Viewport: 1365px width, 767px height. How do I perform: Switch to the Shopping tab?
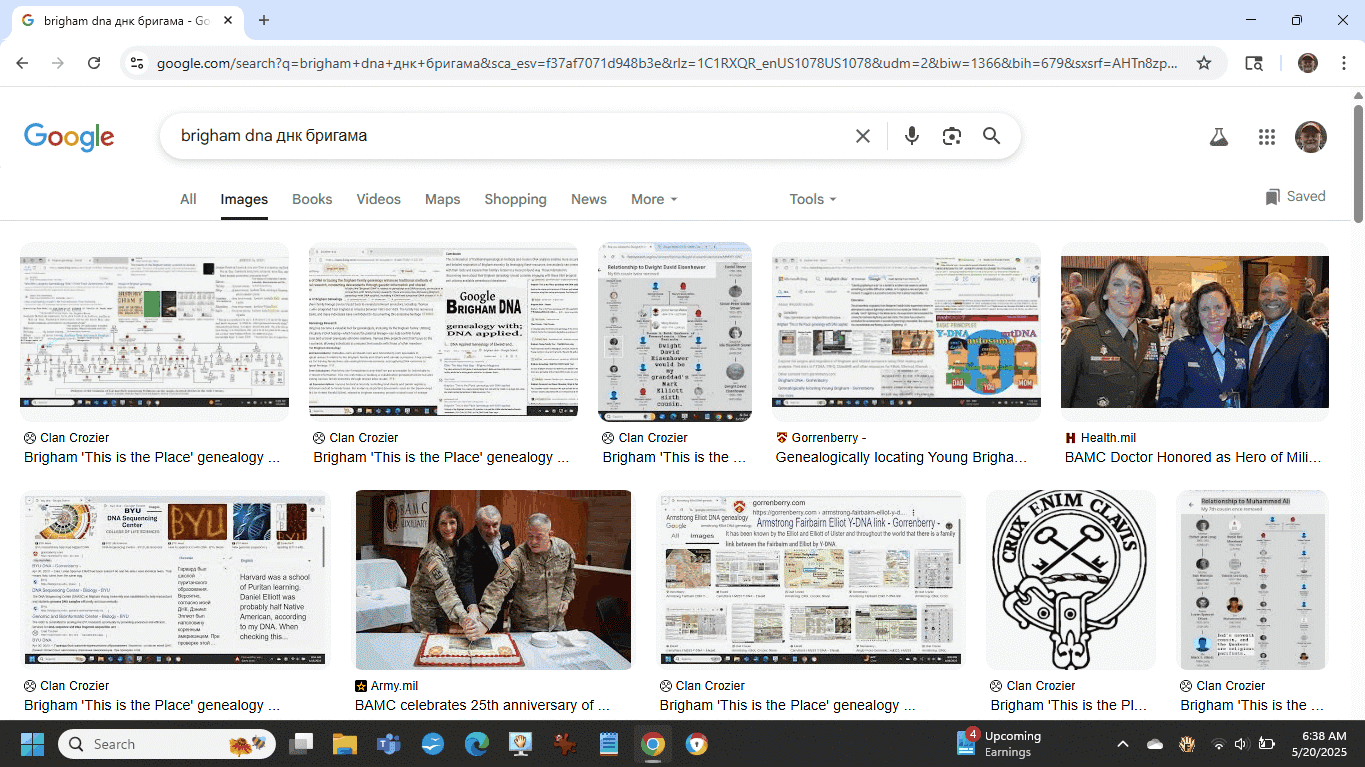pyautogui.click(x=515, y=199)
